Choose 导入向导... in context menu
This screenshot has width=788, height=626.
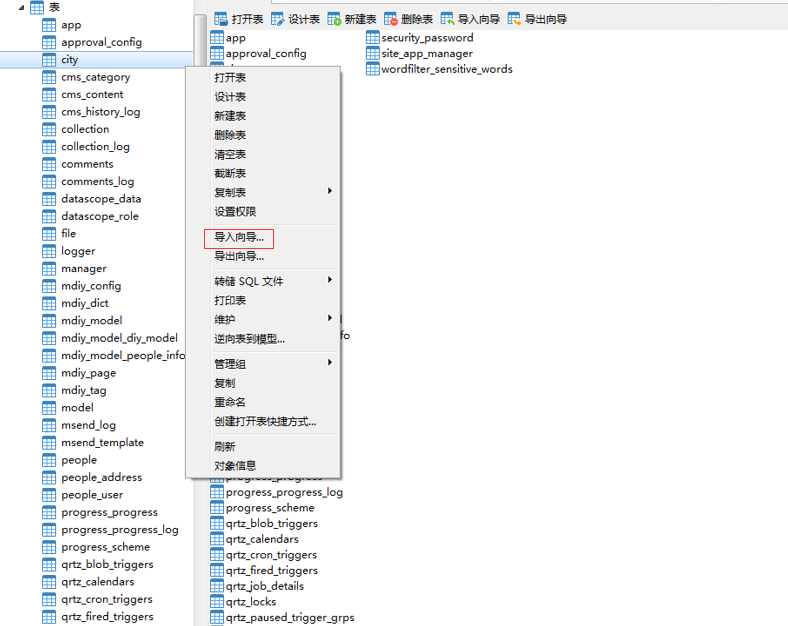coord(239,238)
